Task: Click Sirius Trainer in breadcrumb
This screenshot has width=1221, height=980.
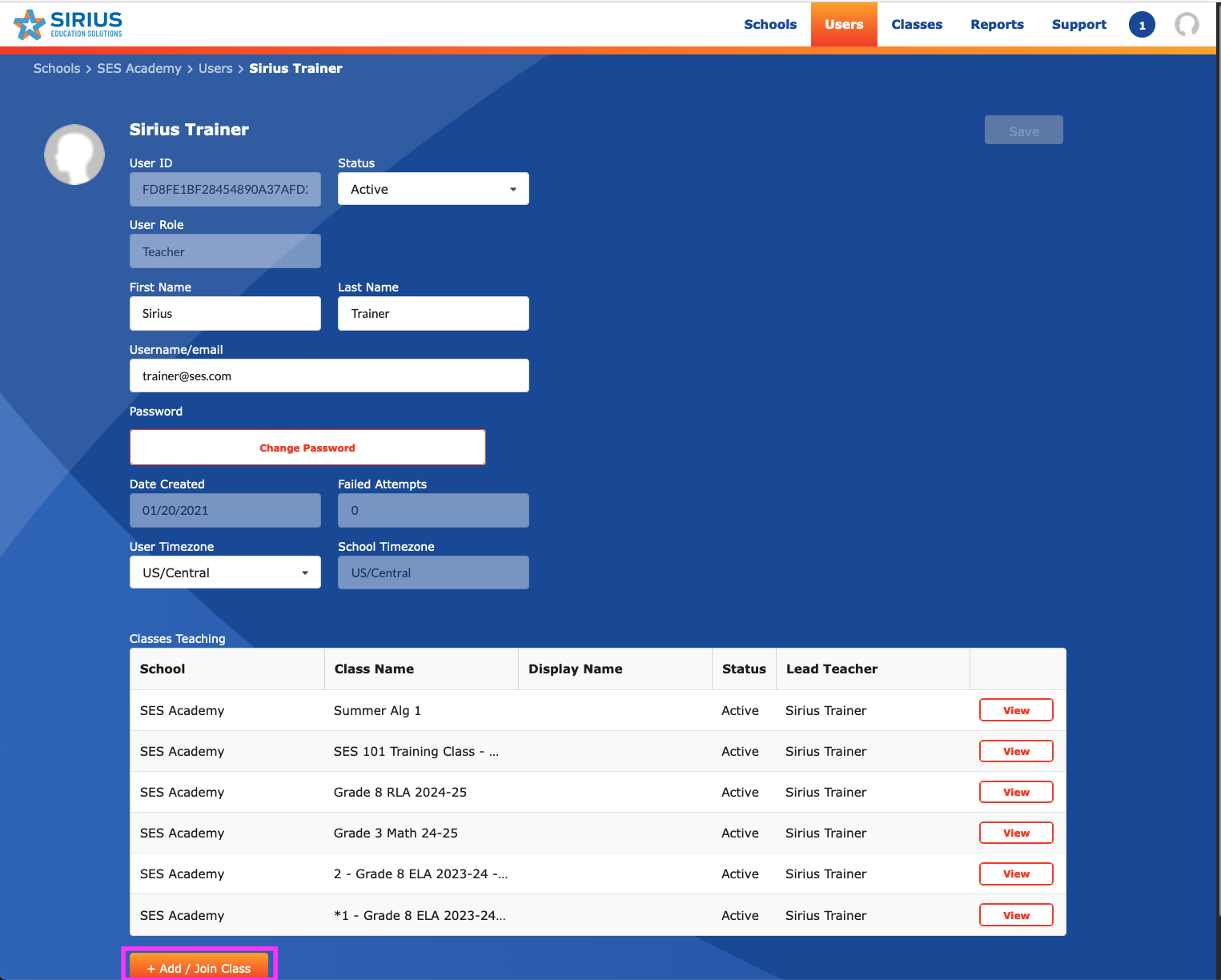Action: coord(295,69)
